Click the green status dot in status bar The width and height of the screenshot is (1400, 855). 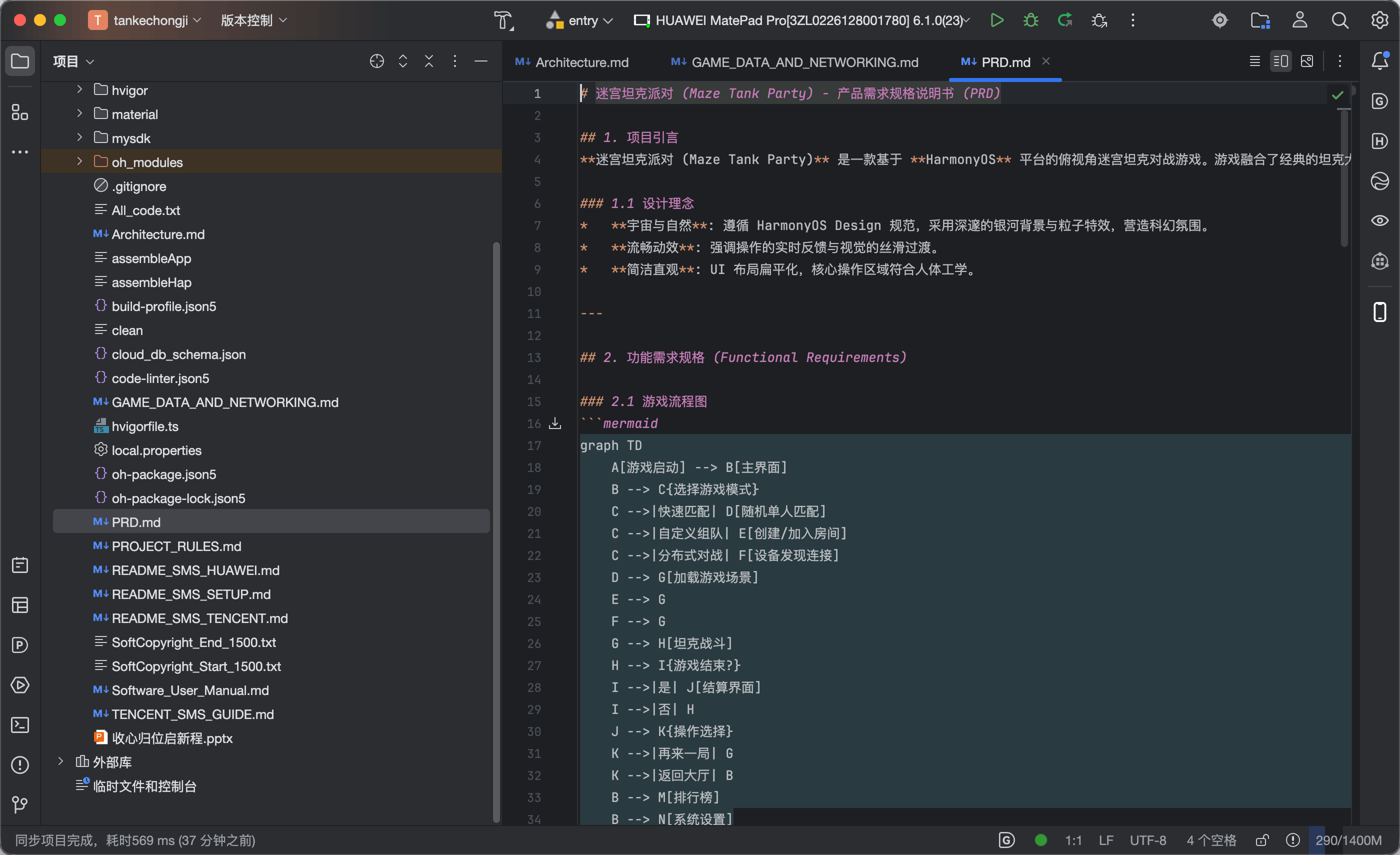tap(1041, 840)
